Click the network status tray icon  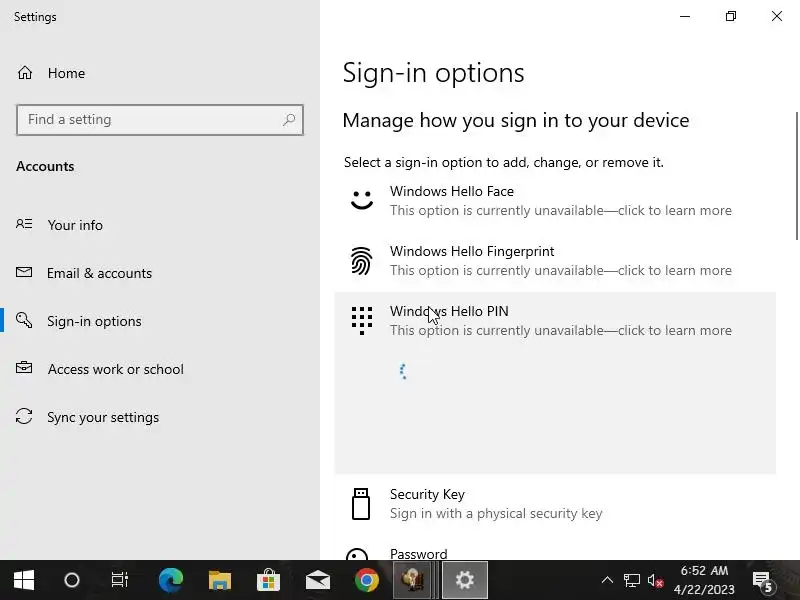632,580
